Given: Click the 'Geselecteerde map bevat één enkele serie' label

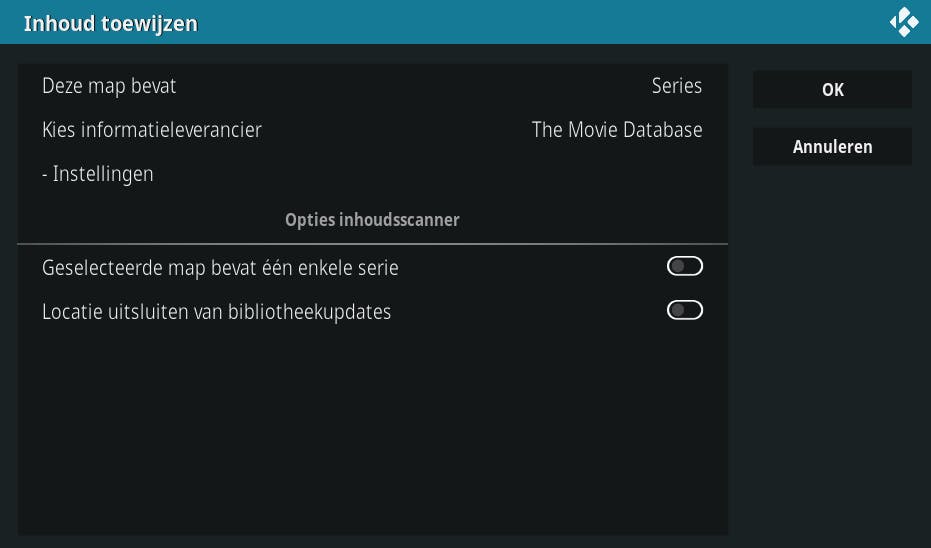Looking at the screenshot, I should coord(220,268).
